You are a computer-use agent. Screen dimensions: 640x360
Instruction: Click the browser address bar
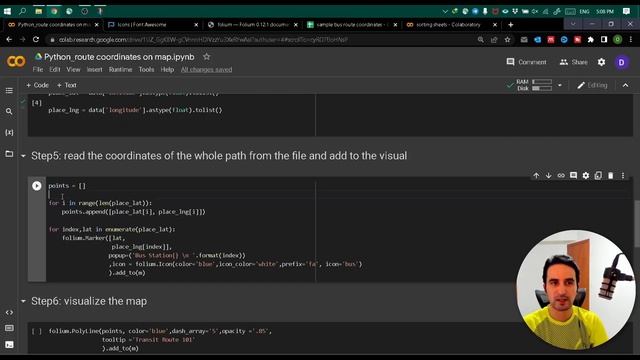click(x=261, y=40)
